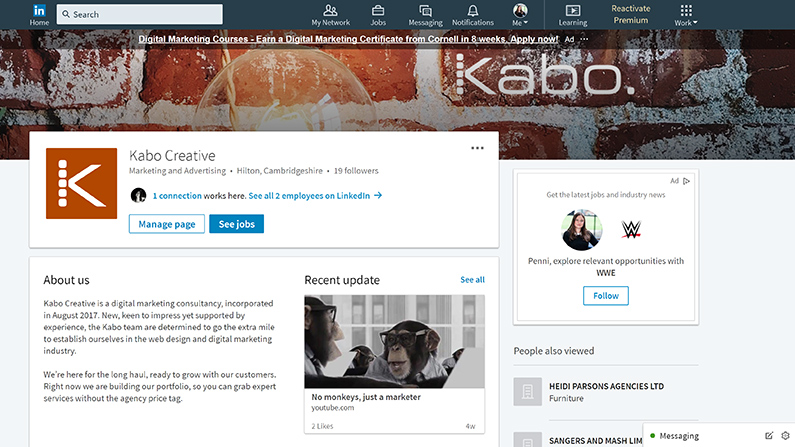Click the sidebar Ad choices icon
The image size is (795, 447).
686,181
